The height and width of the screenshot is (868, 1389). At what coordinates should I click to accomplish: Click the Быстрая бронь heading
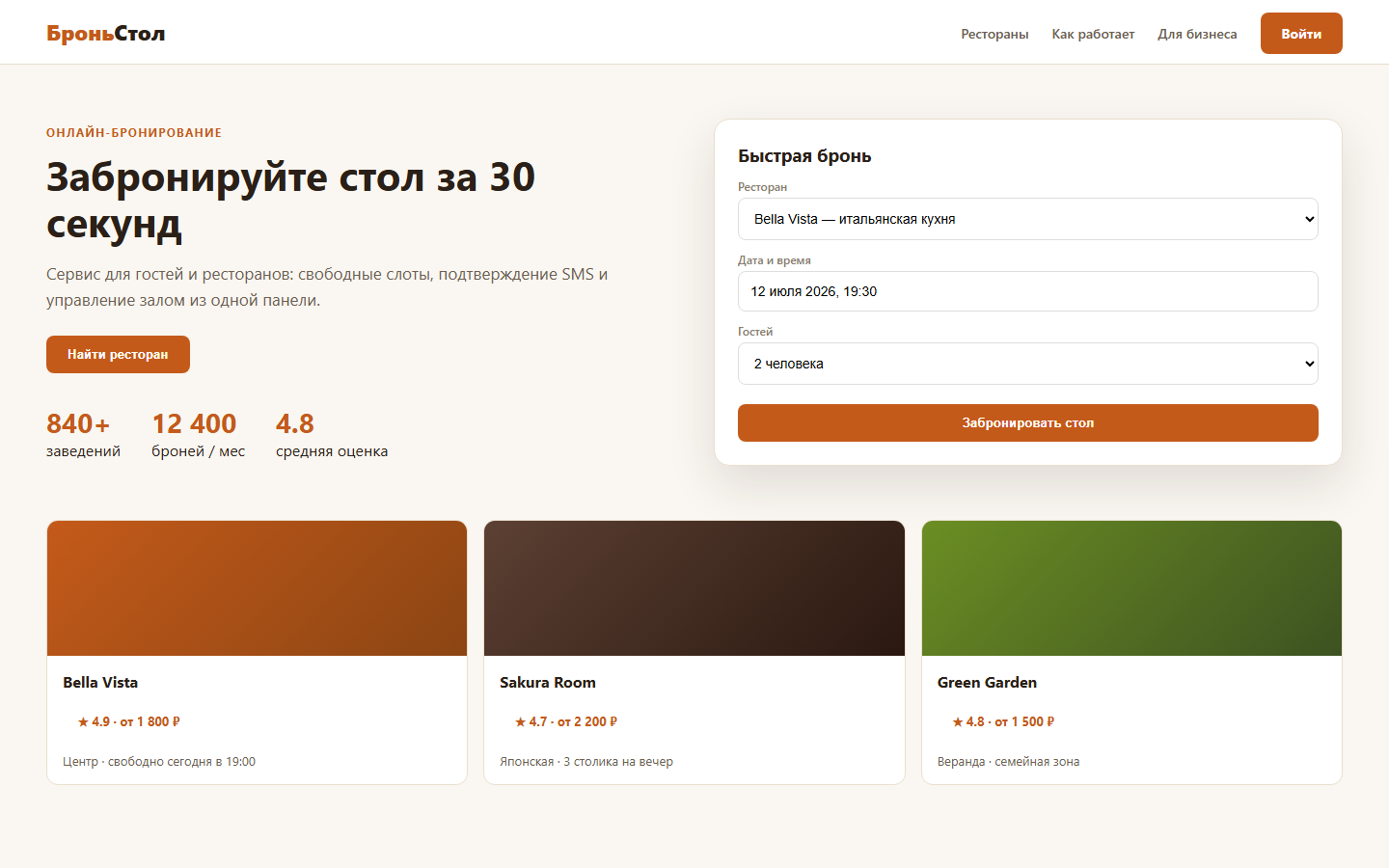tap(804, 156)
